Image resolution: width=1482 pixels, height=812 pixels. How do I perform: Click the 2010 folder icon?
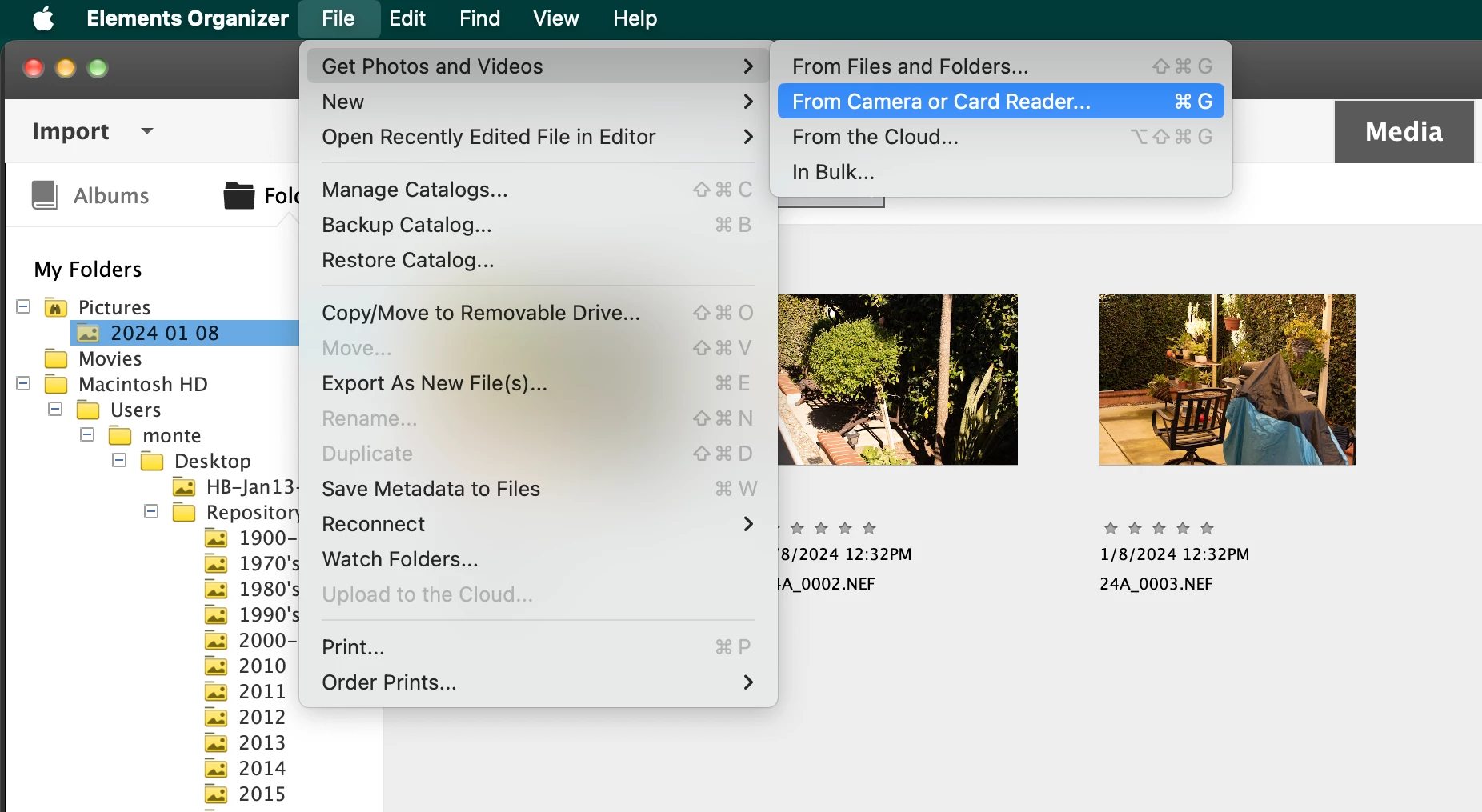pos(216,666)
